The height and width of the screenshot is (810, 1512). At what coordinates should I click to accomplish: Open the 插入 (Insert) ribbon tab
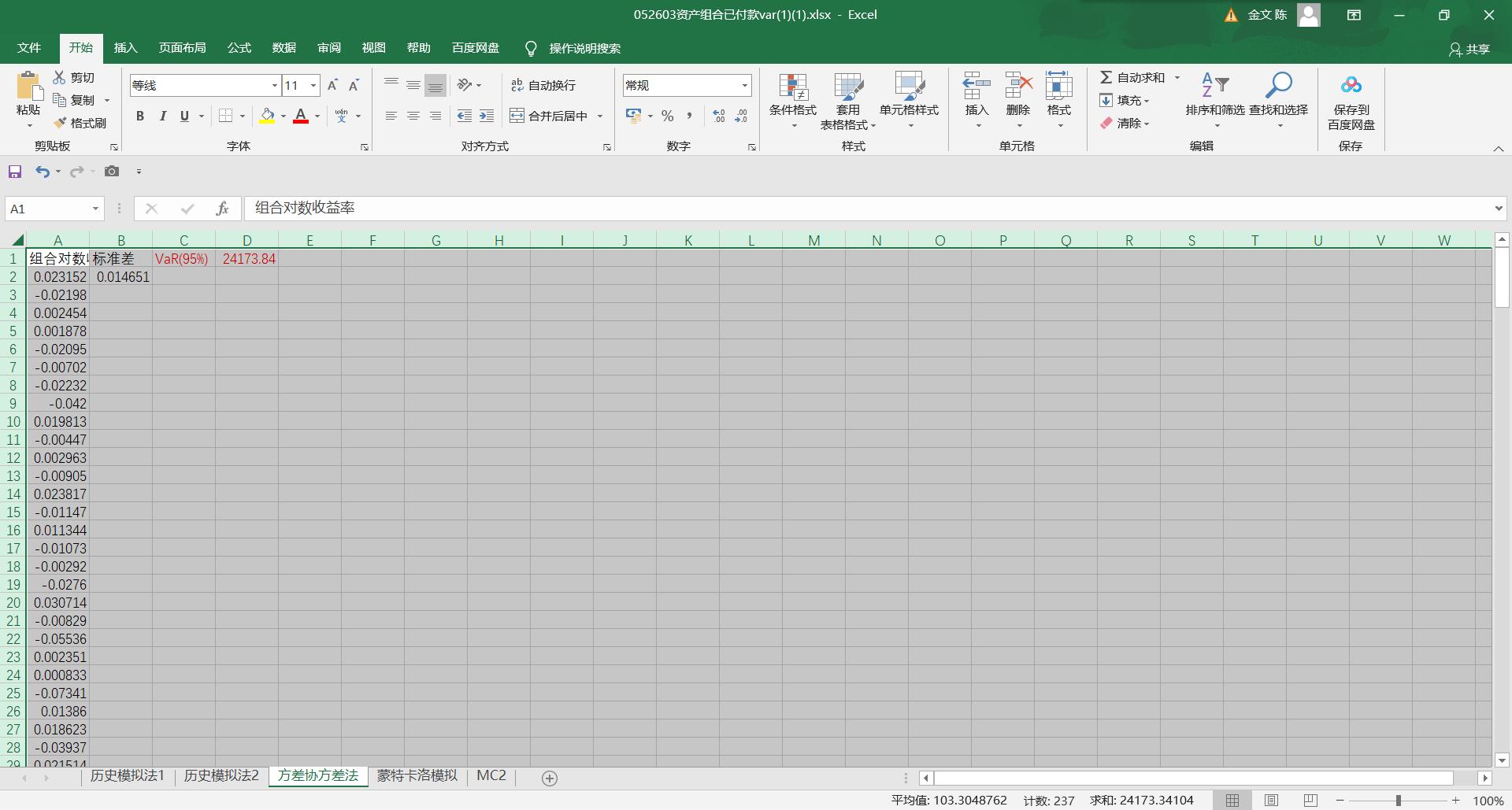[x=125, y=48]
